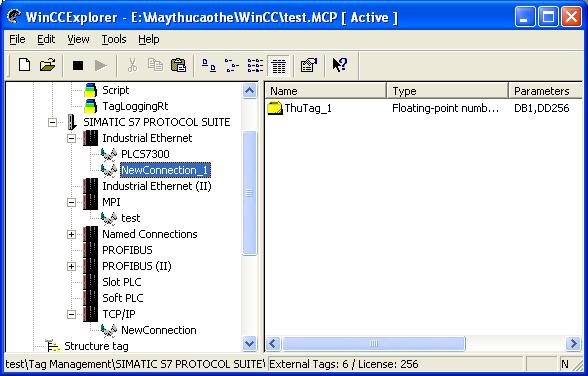Click External Tags license status text
588x376 pixels.
tap(344, 364)
